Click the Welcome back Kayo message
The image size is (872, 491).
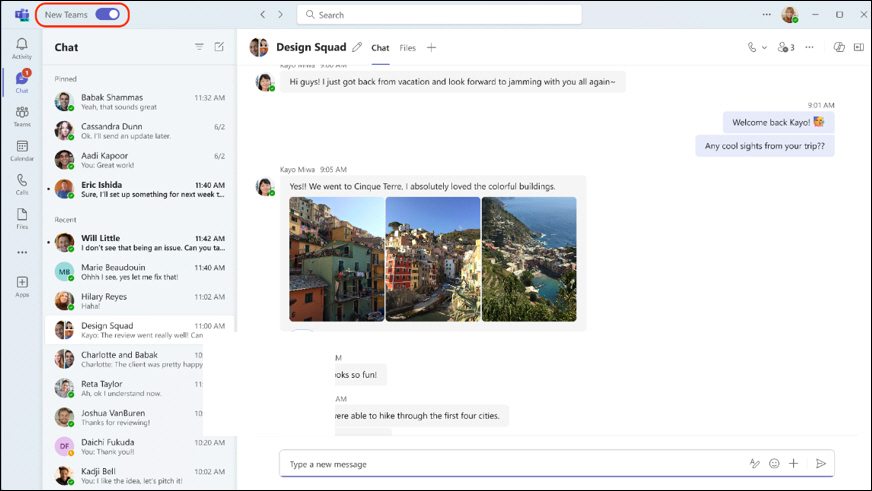click(778, 122)
